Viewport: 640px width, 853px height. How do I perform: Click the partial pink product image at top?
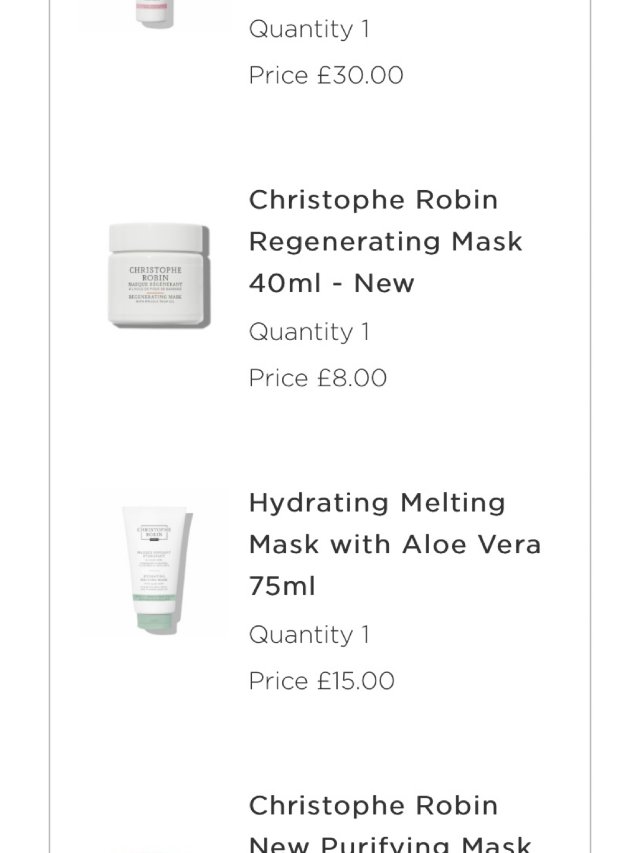(156, 12)
